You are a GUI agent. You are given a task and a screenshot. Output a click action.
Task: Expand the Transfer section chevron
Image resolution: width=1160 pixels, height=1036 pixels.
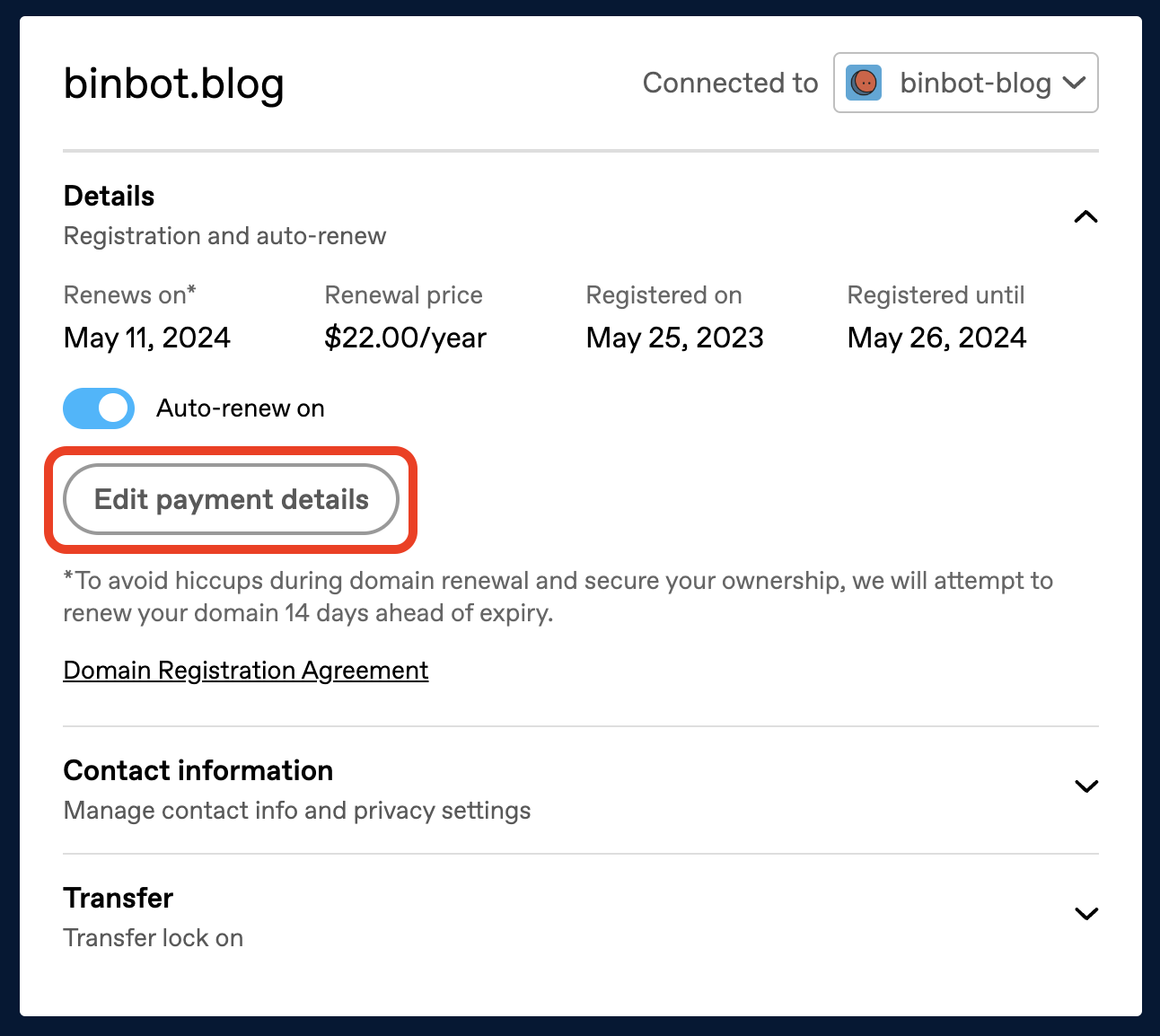pos(1085,914)
